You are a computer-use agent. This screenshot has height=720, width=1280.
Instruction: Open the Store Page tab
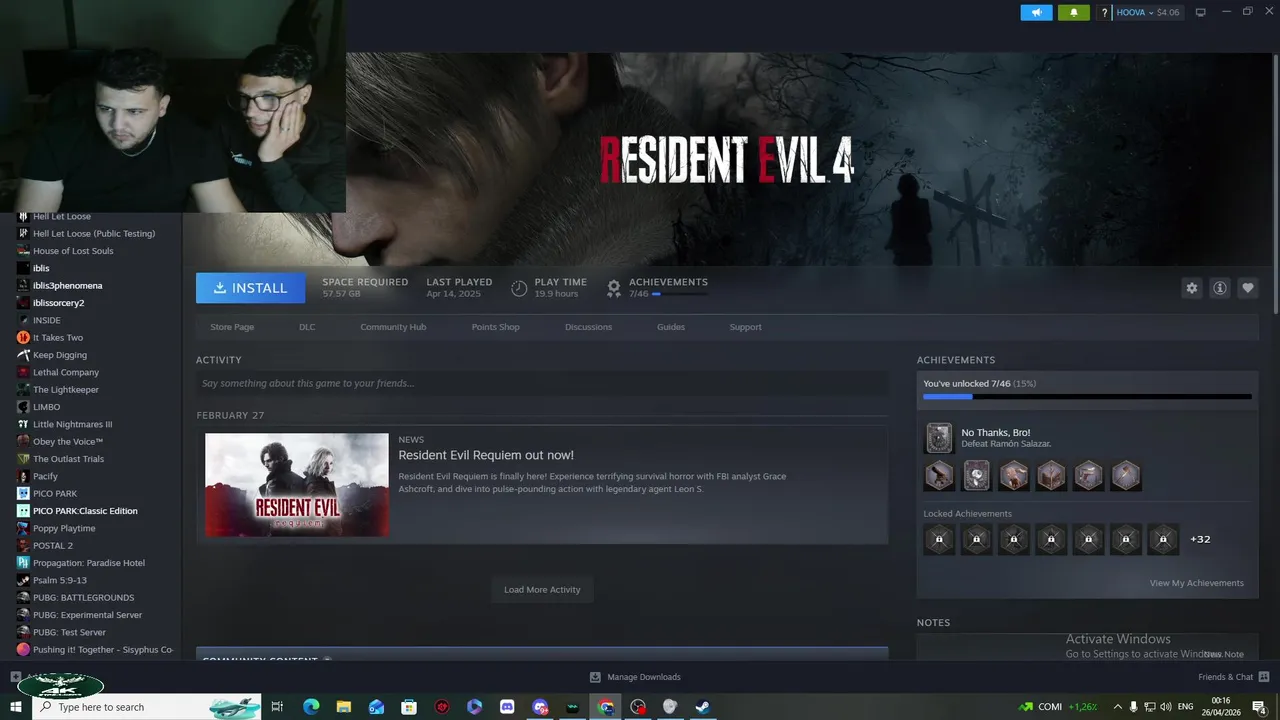232,327
